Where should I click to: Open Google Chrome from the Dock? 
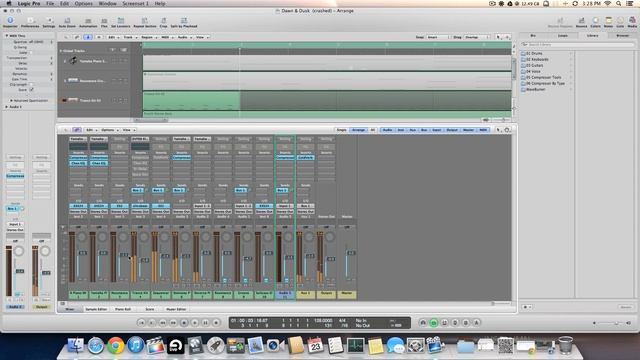[x=116, y=345]
